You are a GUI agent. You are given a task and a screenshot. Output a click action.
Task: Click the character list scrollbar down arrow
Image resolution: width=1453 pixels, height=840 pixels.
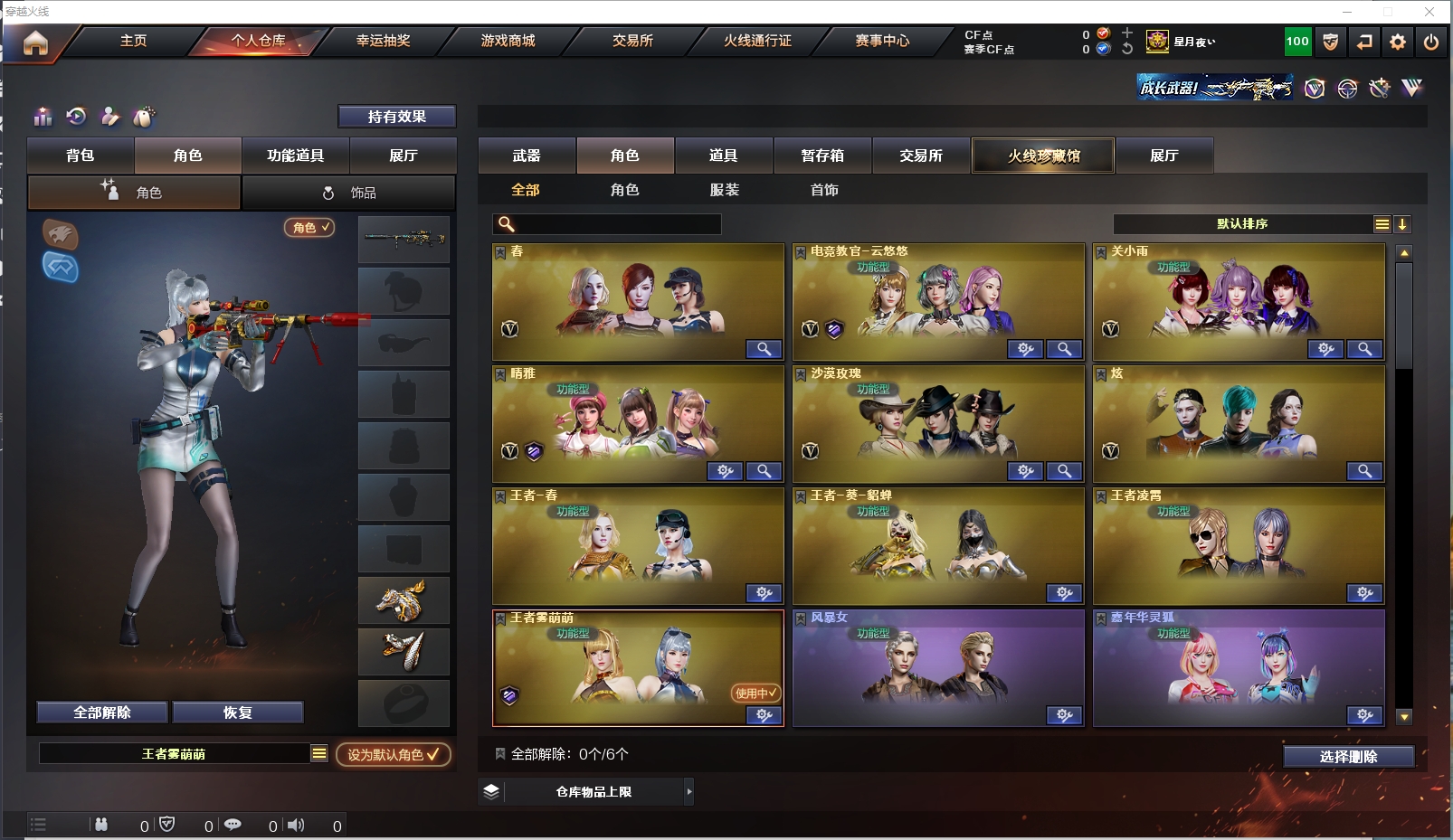point(1404,716)
